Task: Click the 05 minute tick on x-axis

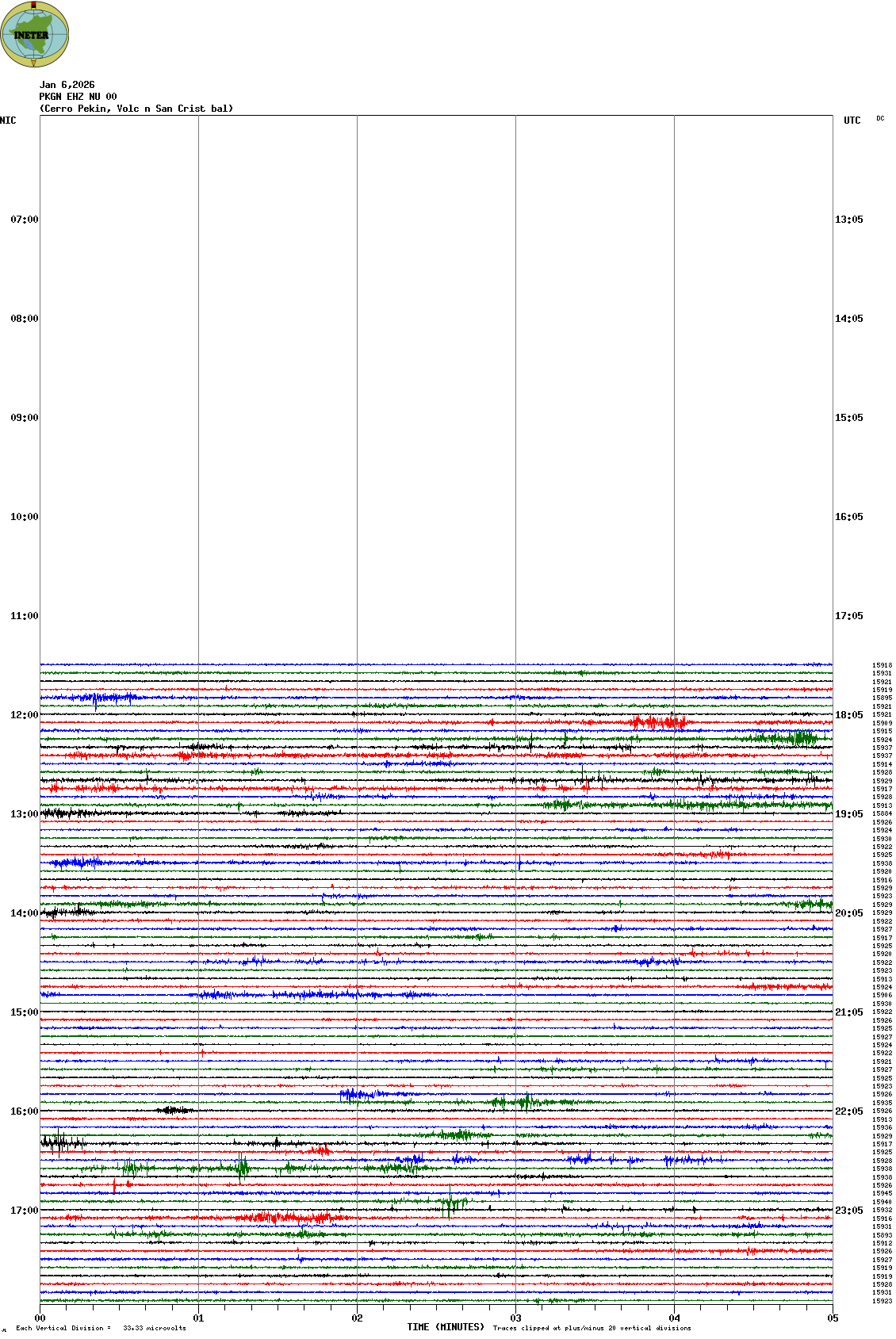Action: pyautogui.click(x=833, y=1318)
